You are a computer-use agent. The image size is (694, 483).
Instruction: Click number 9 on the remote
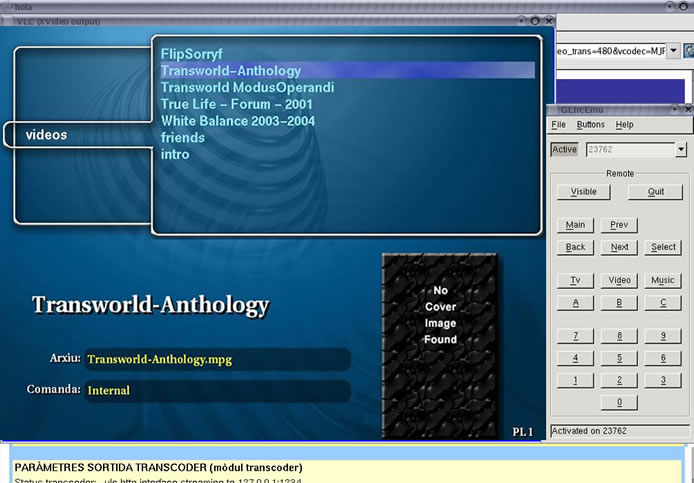(x=663, y=336)
